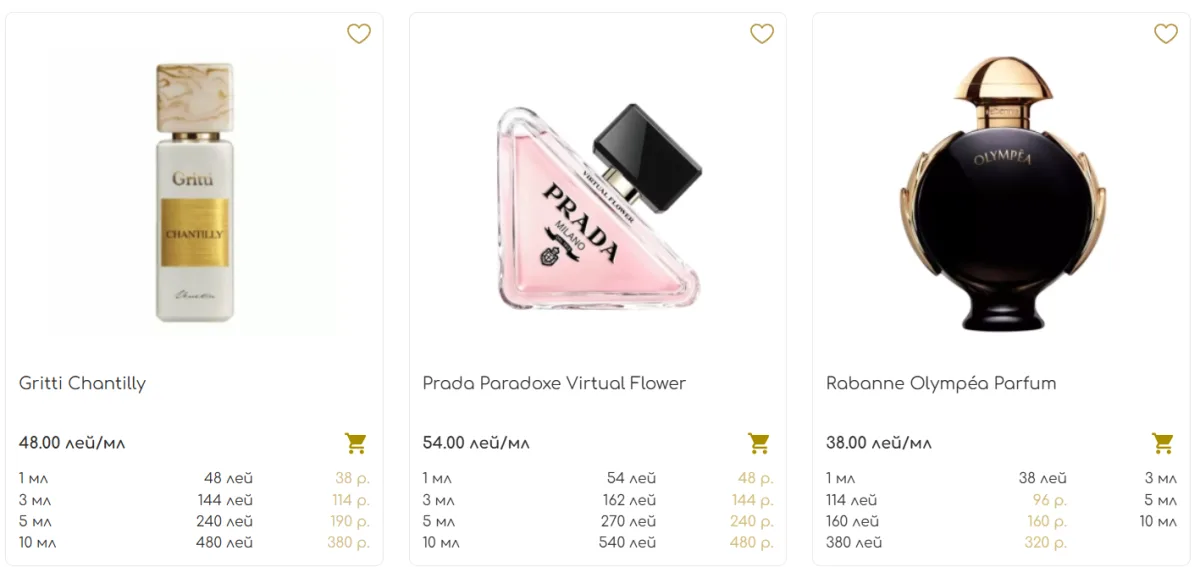Click Gritti 5 мл row priced 240 лей
Screen dimensions: 1200x567
point(194,521)
